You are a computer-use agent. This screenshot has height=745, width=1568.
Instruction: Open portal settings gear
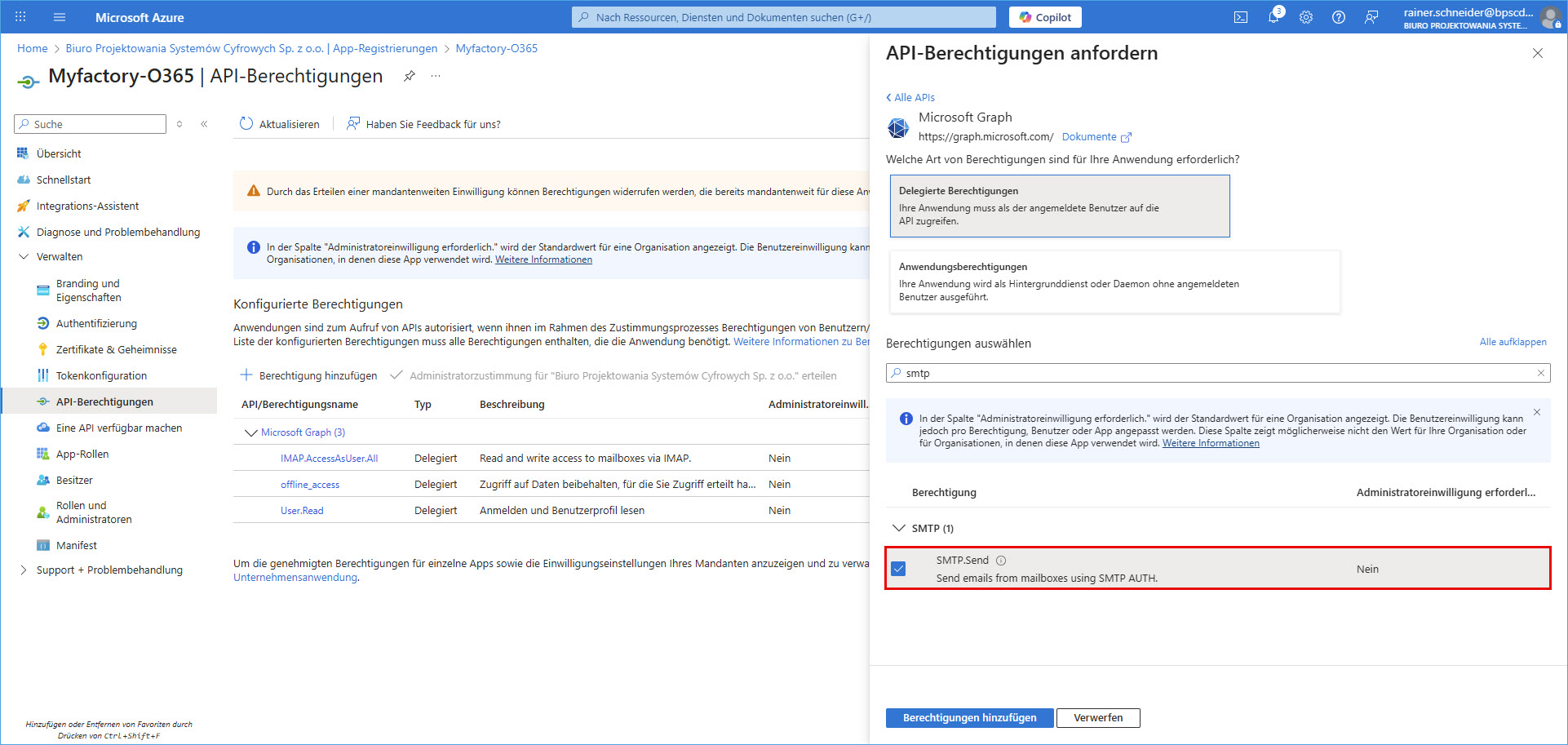point(1306,17)
